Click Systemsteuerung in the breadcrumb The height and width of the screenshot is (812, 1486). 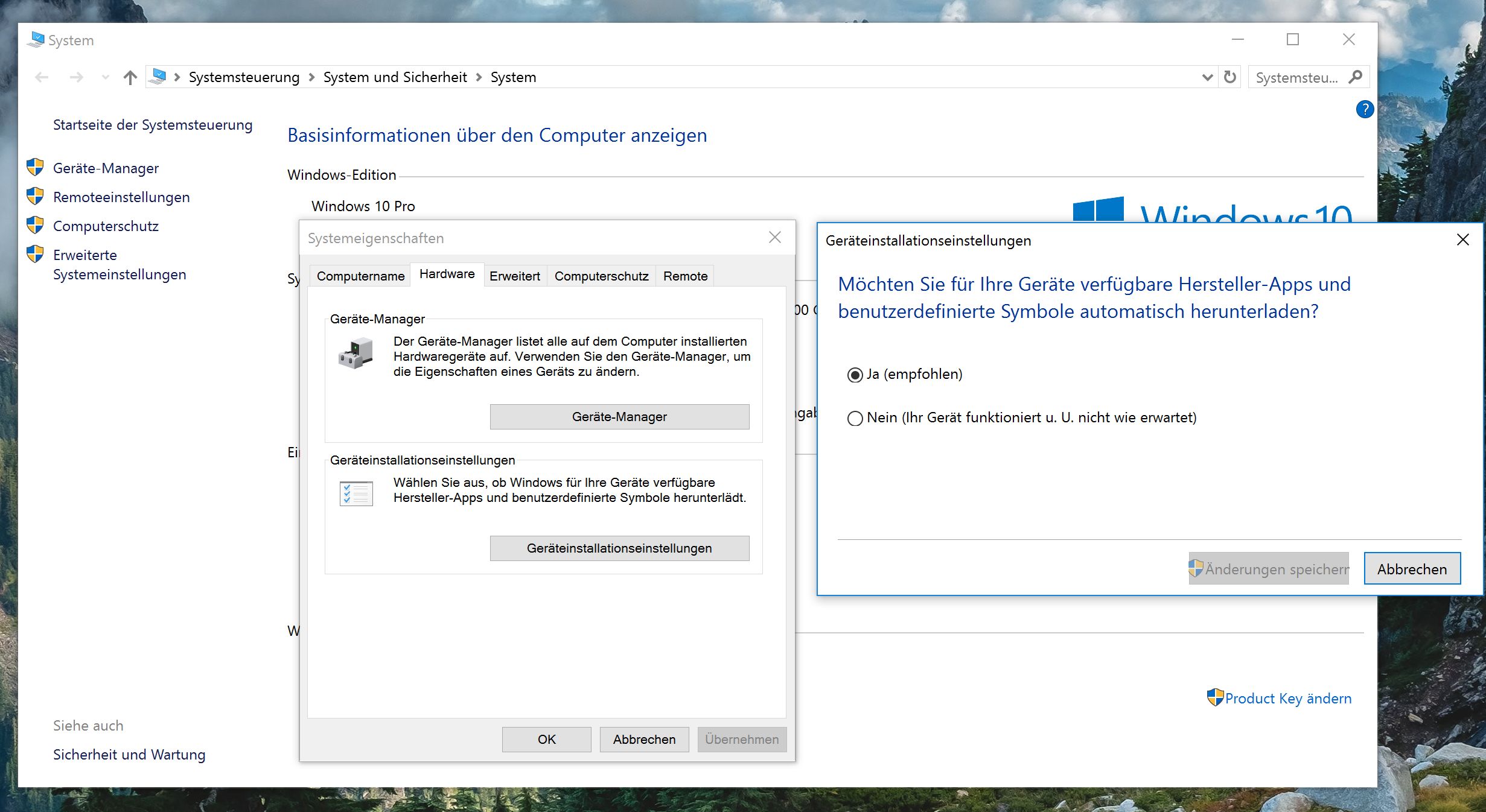pyautogui.click(x=244, y=77)
